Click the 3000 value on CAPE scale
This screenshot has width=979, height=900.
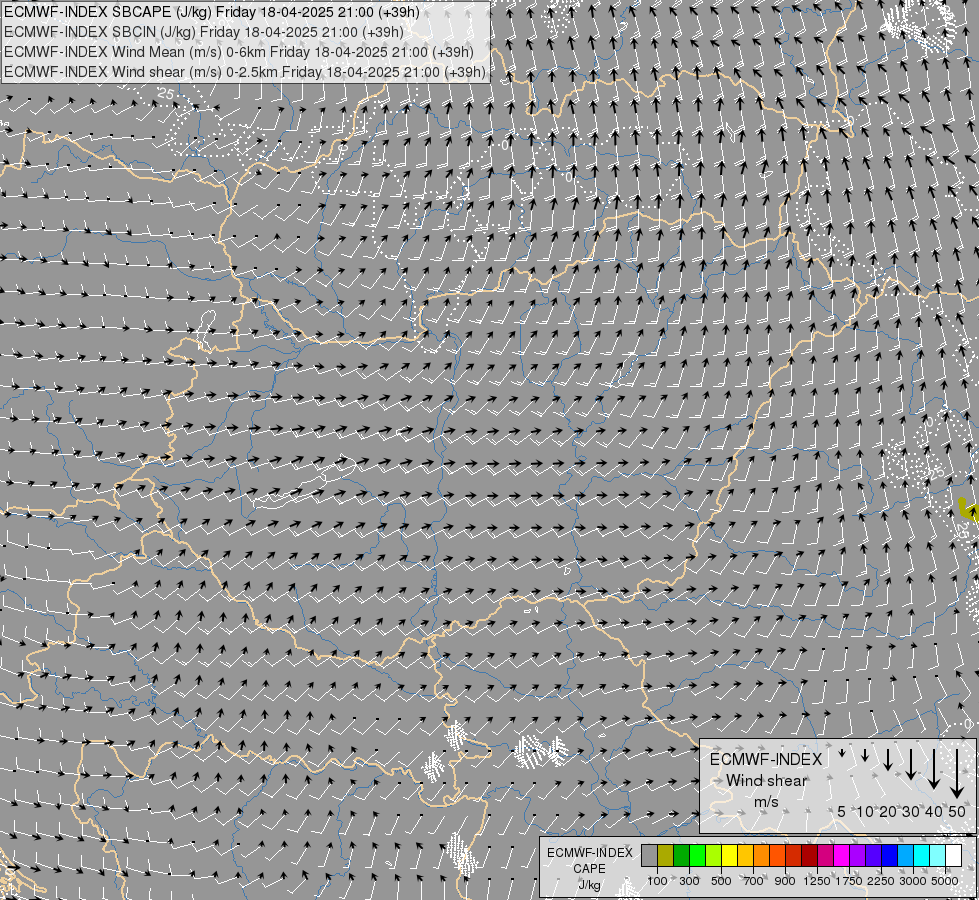pos(913,881)
